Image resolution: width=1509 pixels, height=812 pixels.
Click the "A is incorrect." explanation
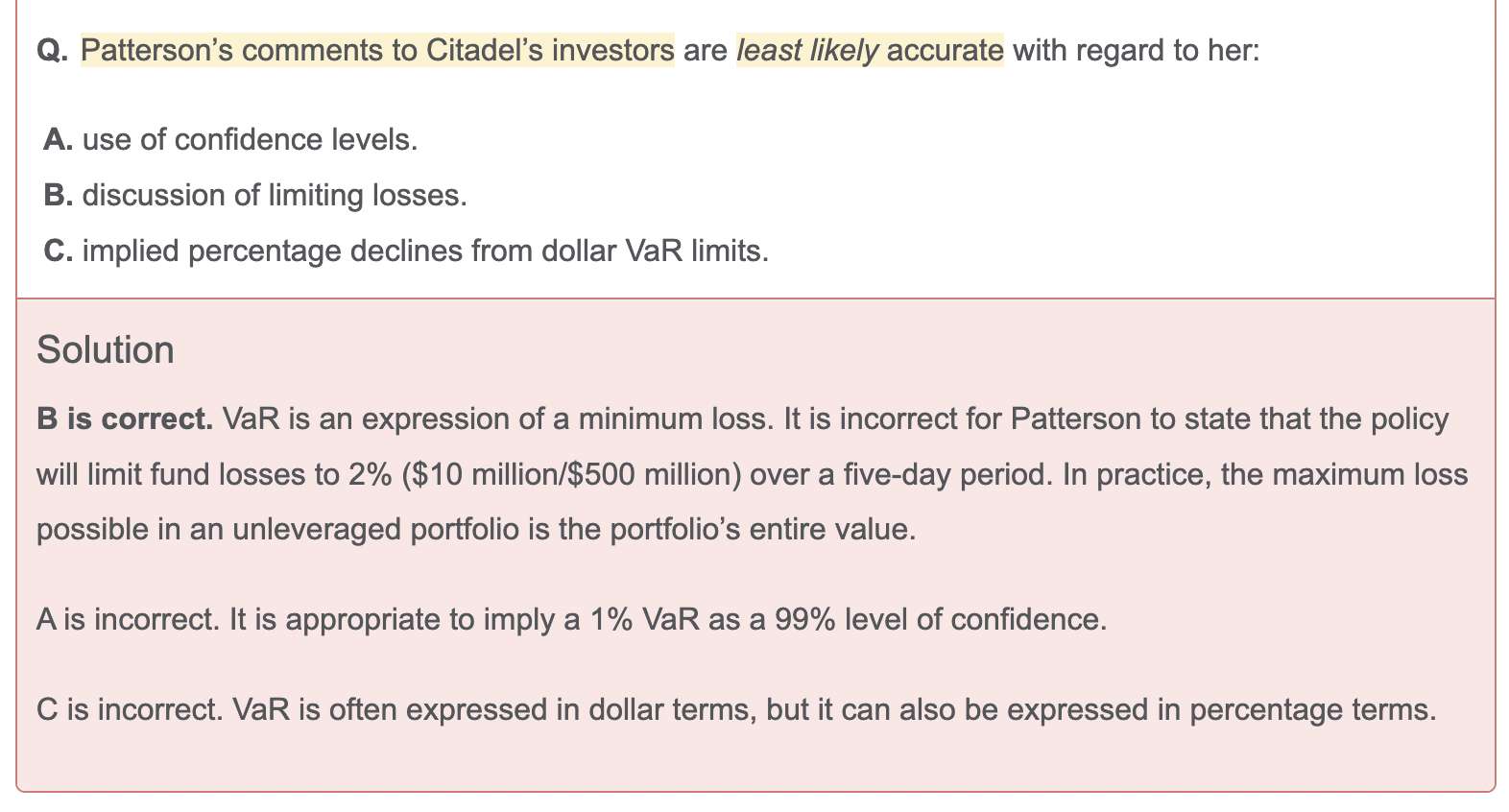(x=128, y=620)
